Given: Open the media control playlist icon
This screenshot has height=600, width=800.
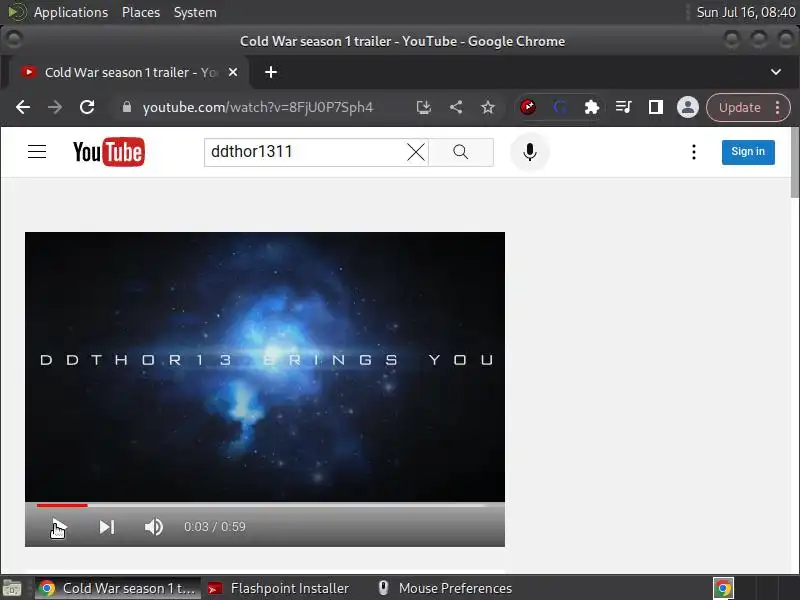Looking at the screenshot, I should click(x=623, y=107).
